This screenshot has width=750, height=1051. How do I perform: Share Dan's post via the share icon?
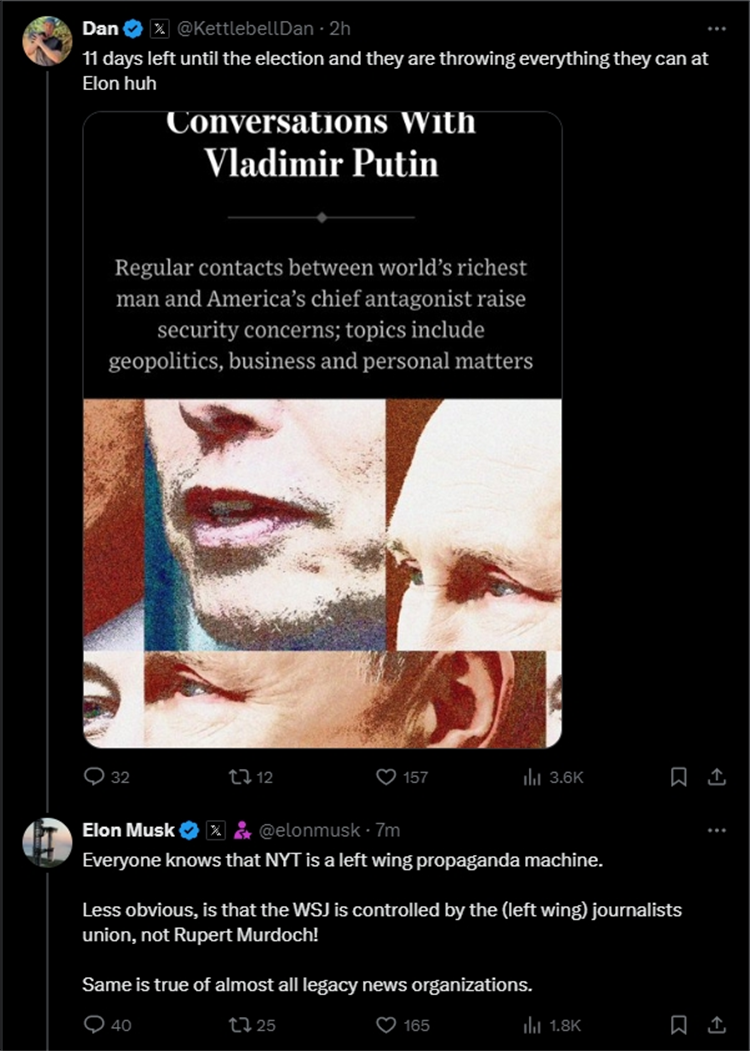click(716, 777)
